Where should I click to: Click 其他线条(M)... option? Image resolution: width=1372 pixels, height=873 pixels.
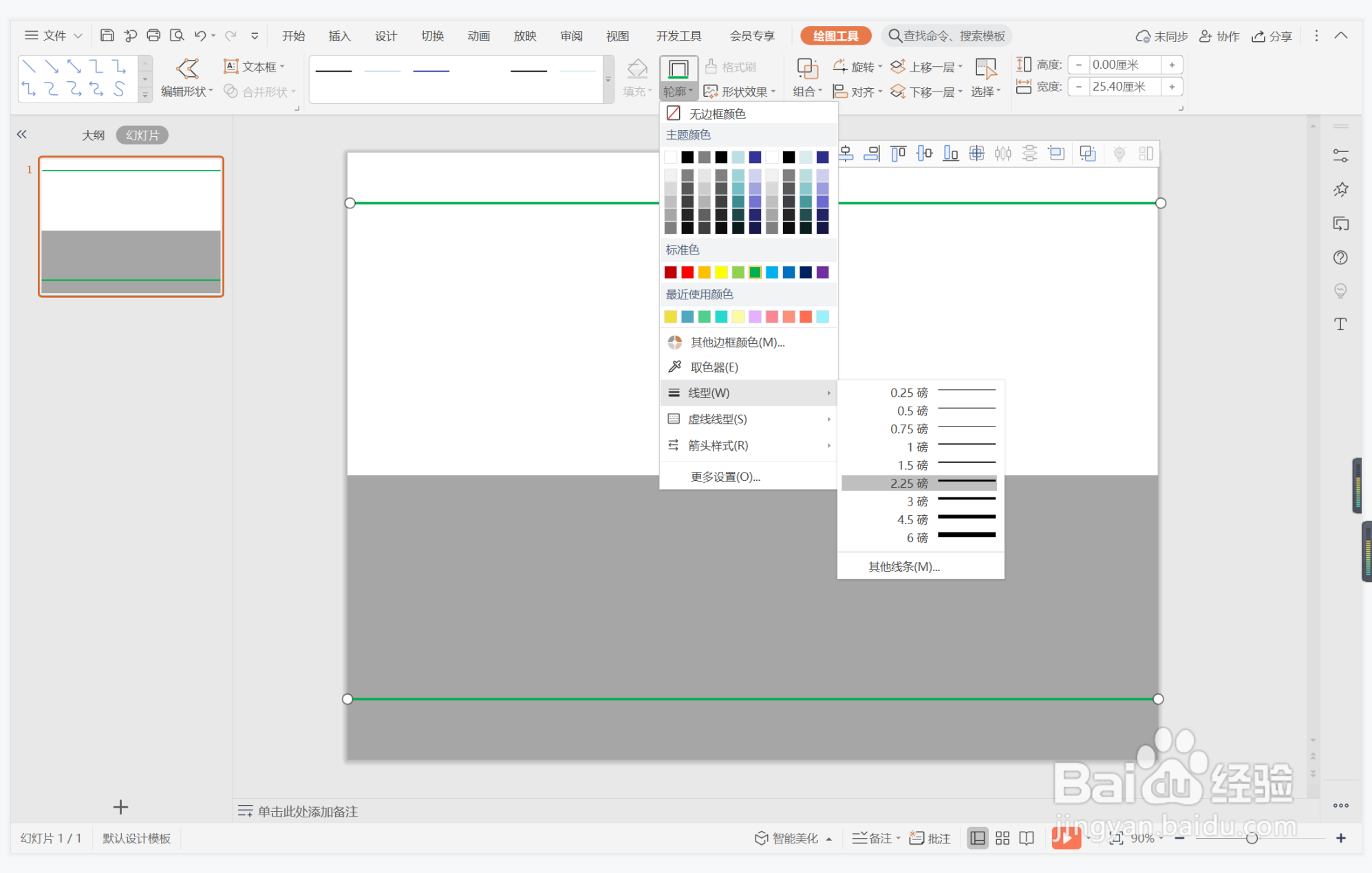pyautogui.click(x=903, y=567)
